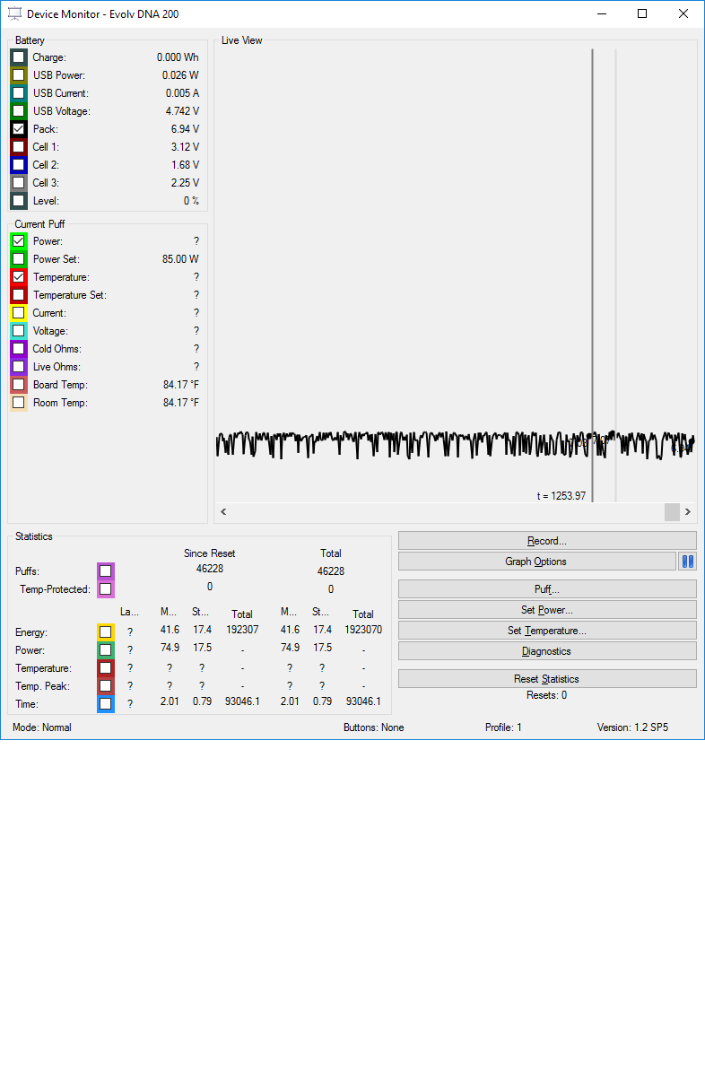Image resolution: width=705 pixels, height=1080 pixels.
Task: Click the graph scrollbar left arrow
Action: pyautogui.click(x=223, y=512)
